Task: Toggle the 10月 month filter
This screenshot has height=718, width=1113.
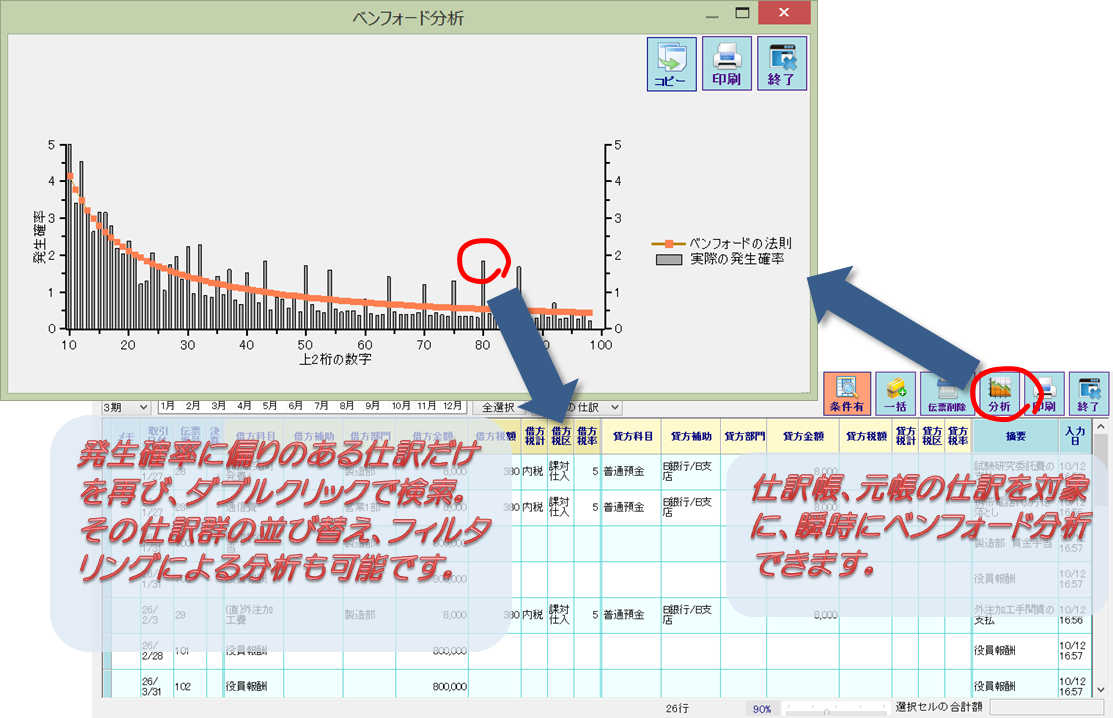Action: point(401,406)
